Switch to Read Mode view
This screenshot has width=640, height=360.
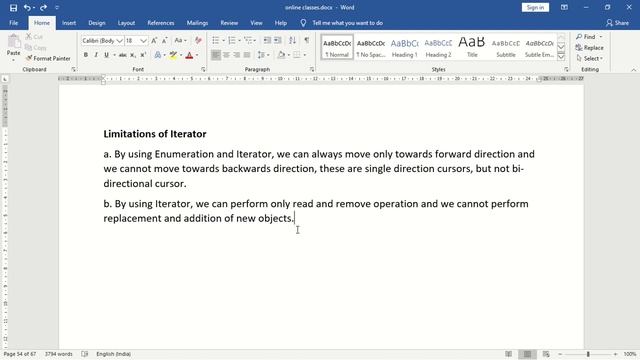tap(508, 354)
